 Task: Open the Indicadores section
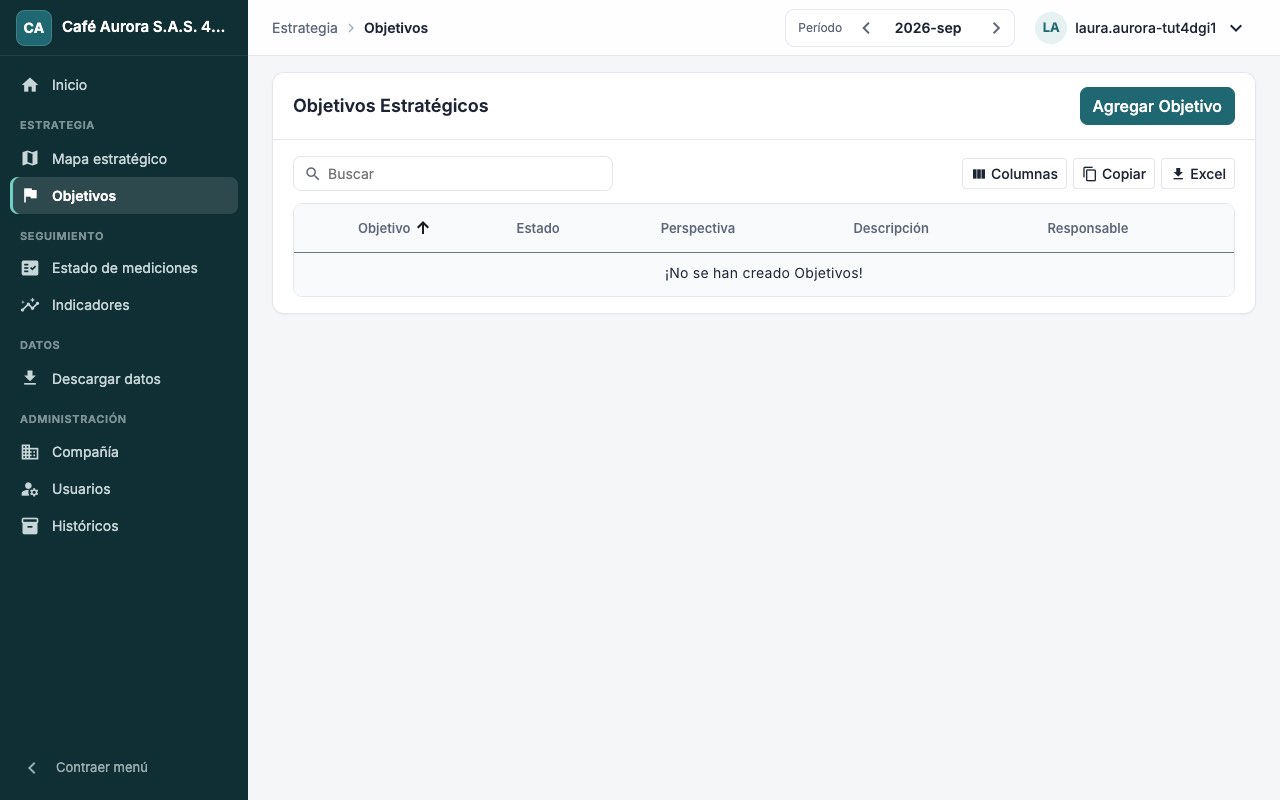[124, 305]
